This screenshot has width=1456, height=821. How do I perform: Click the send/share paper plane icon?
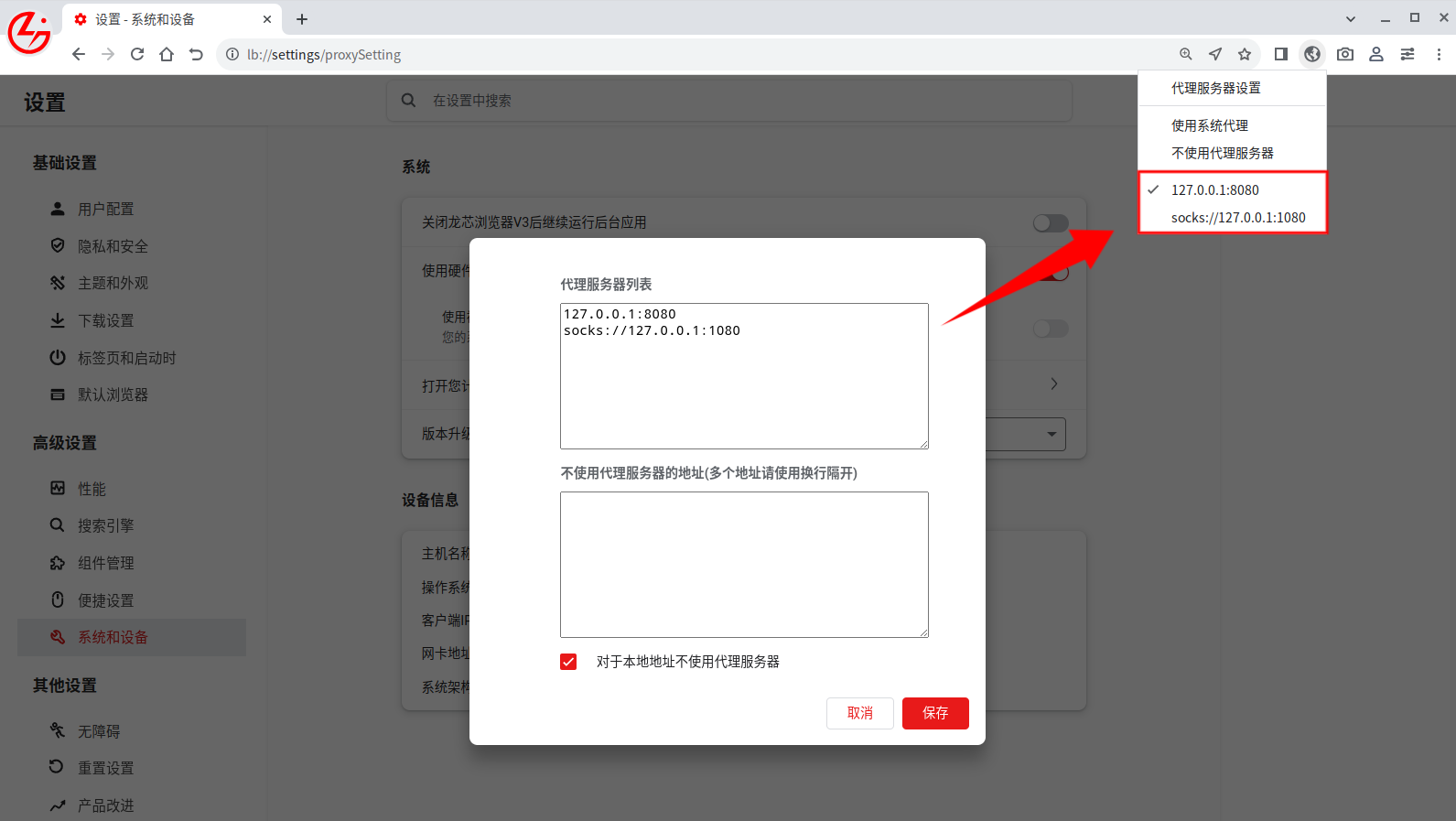pyautogui.click(x=1215, y=54)
